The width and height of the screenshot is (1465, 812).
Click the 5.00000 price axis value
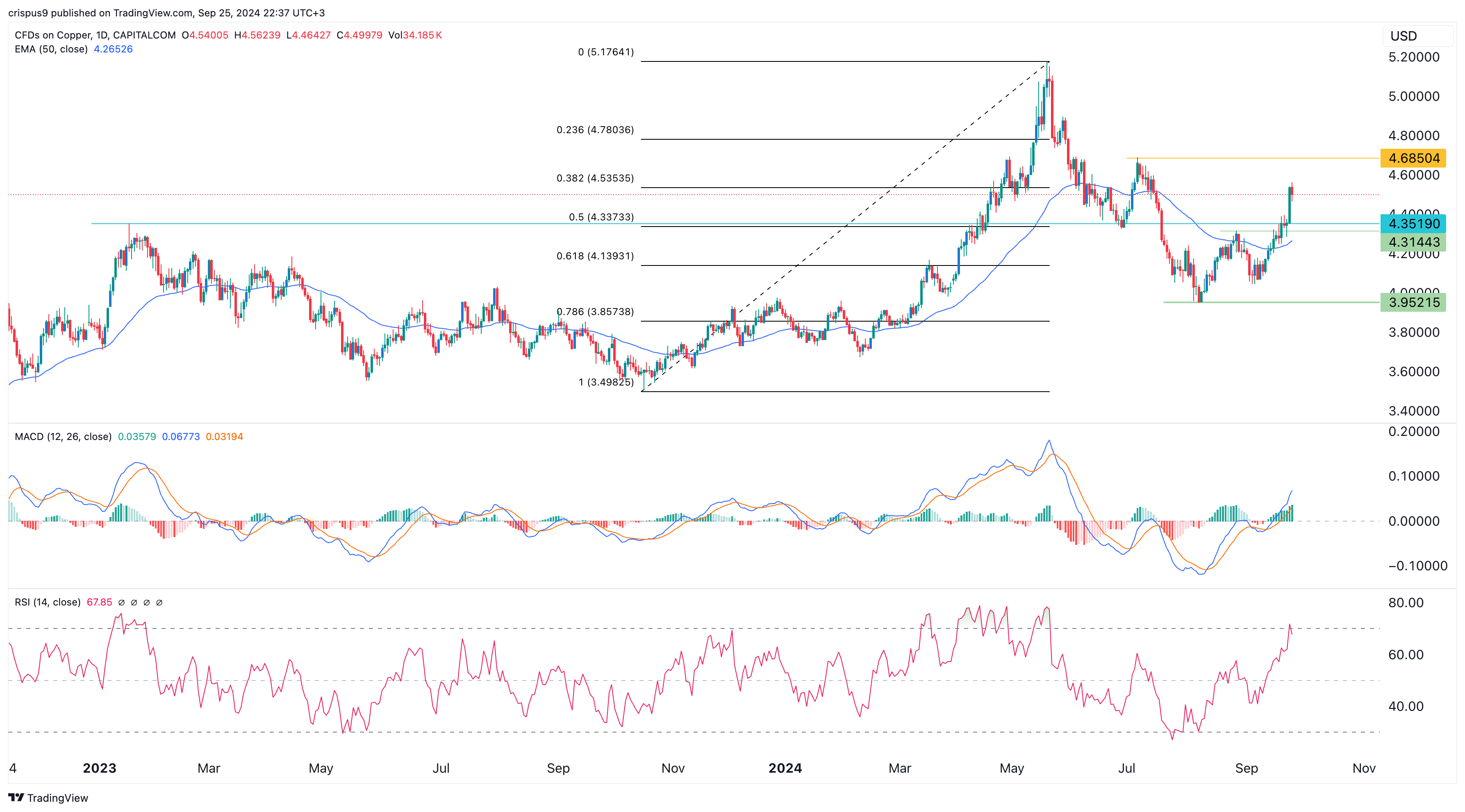[x=1414, y=96]
